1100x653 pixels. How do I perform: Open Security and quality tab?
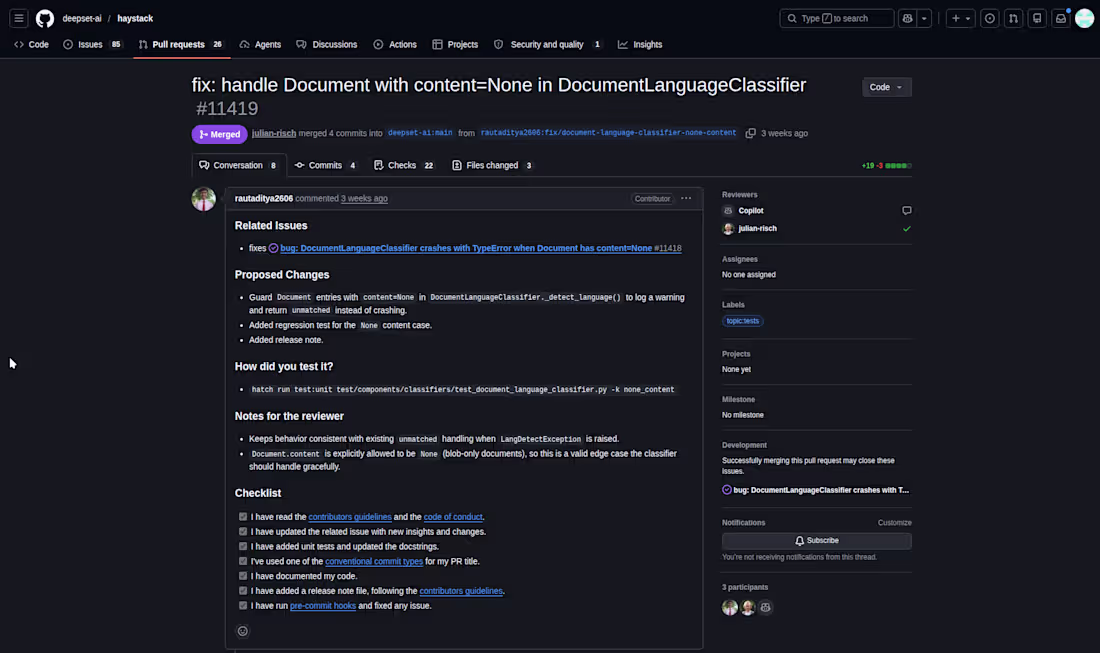click(x=547, y=44)
